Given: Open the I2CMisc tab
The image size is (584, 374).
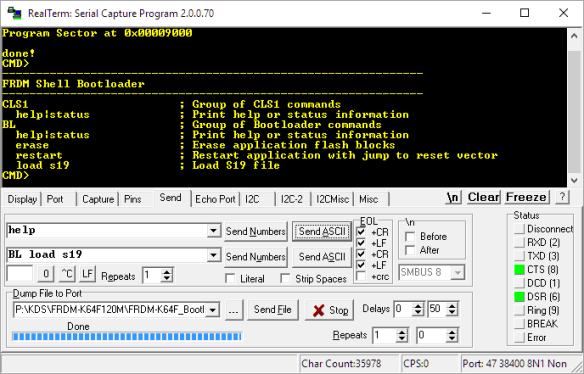Looking at the screenshot, I should coord(333,199).
